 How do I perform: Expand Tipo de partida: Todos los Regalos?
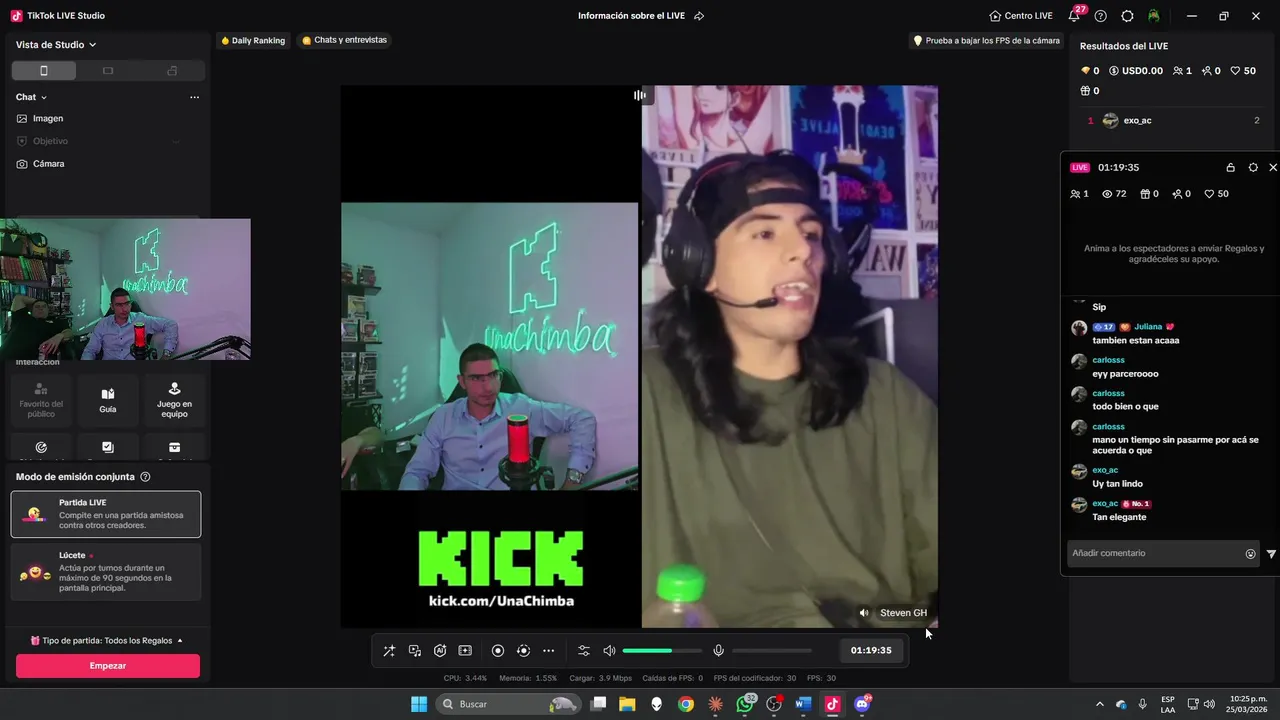(x=106, y=640)
